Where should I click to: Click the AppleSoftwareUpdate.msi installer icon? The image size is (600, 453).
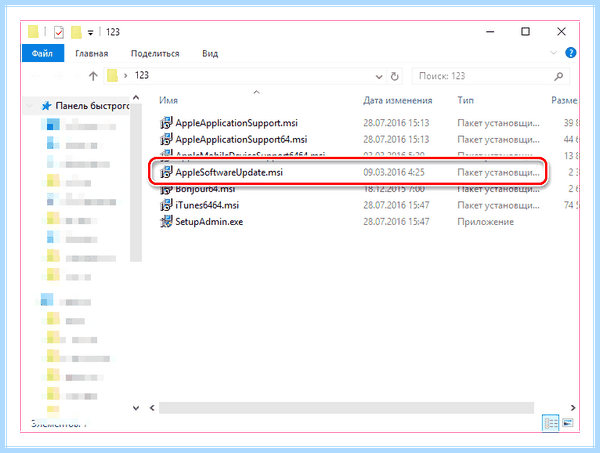[x=166, y=172]
